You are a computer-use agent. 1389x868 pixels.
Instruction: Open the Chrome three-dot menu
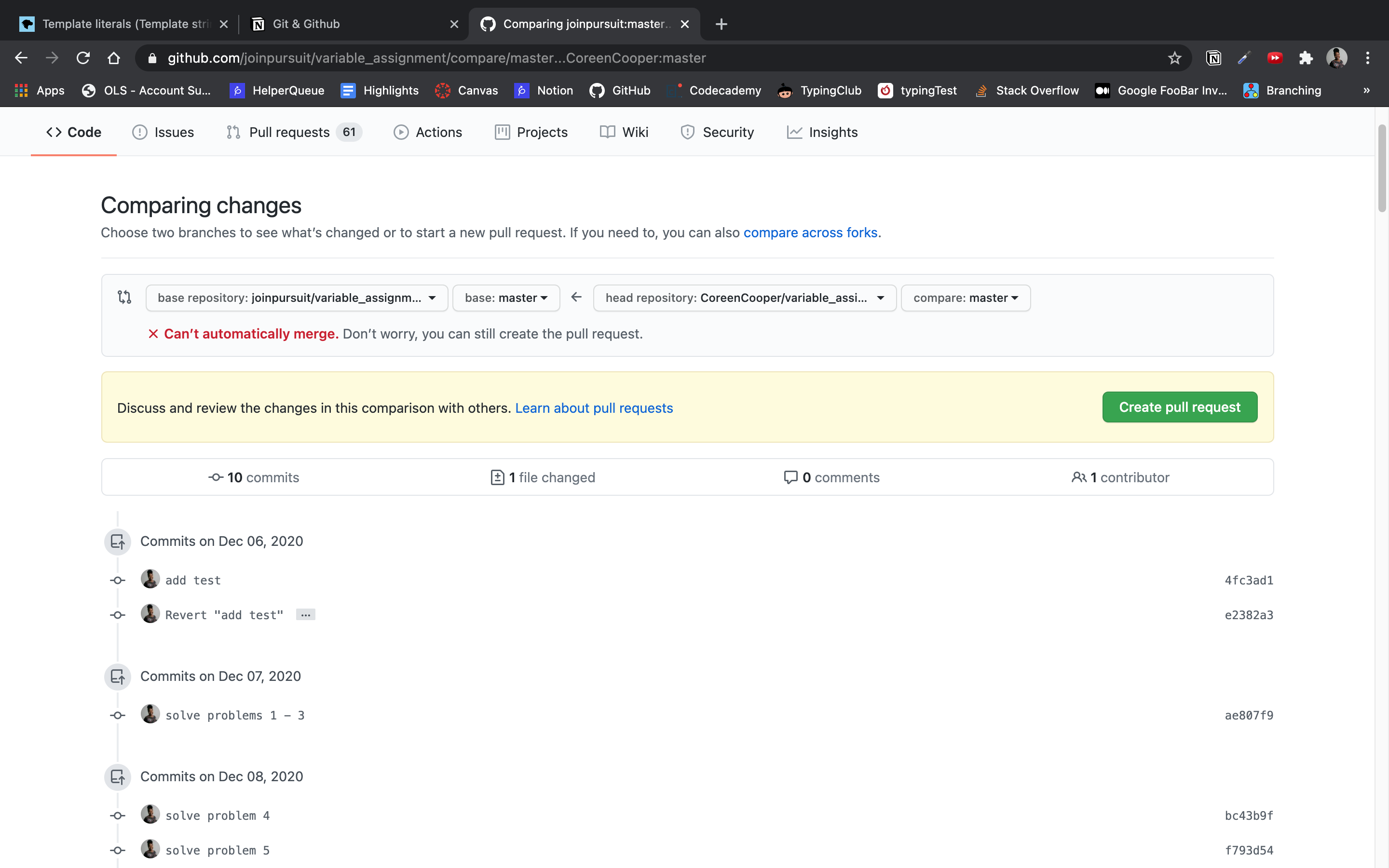coord(1367,58)
